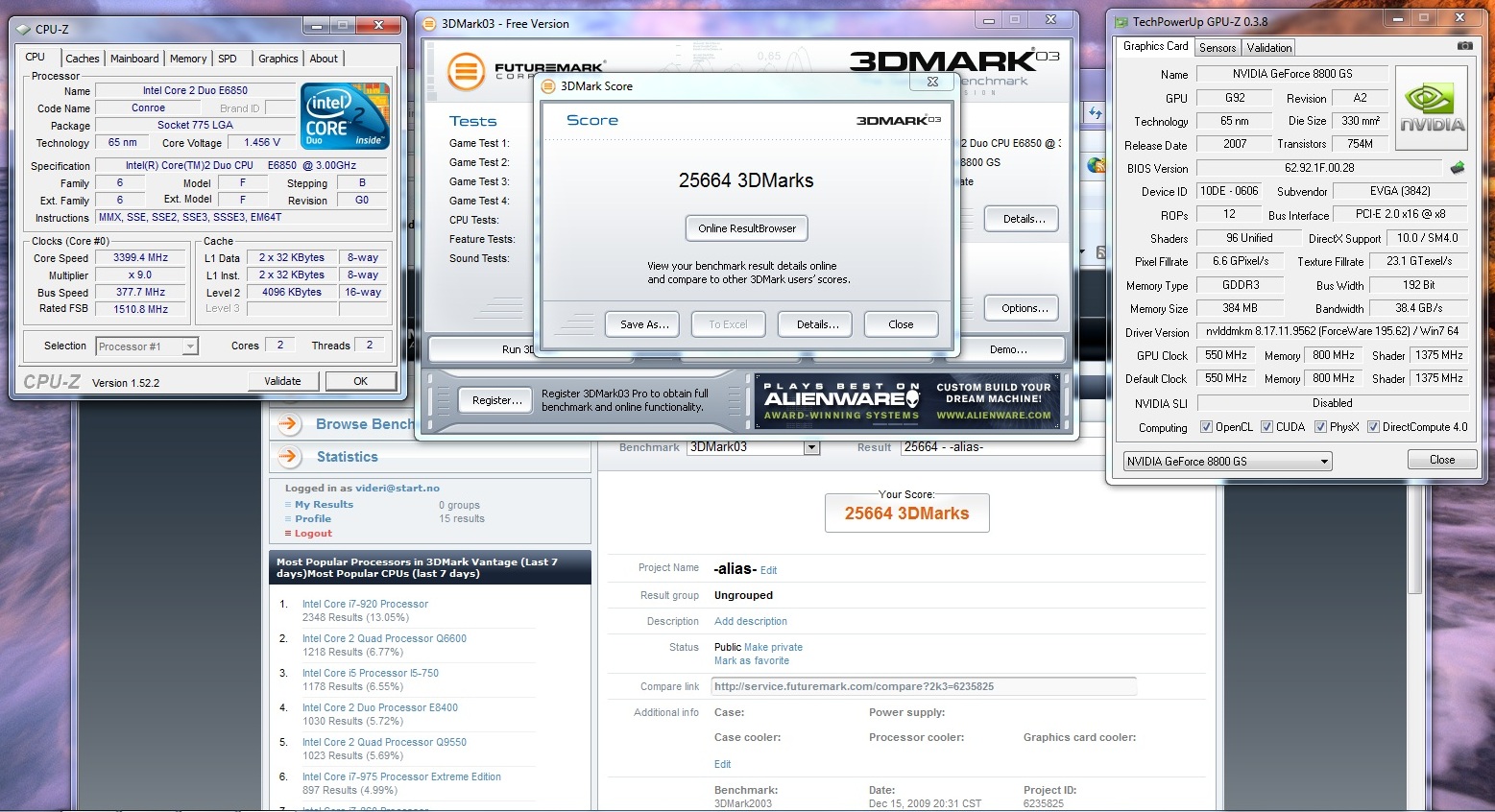Click Edit next to the -alias- project name

768,570
